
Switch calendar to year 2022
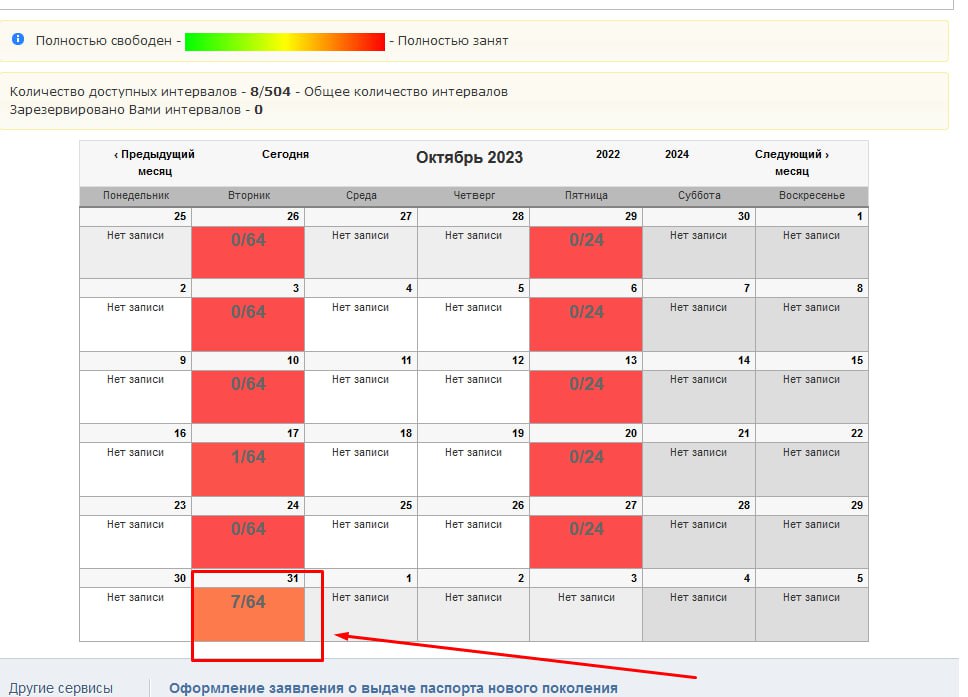pyautogui.click(x=607, y=155)
